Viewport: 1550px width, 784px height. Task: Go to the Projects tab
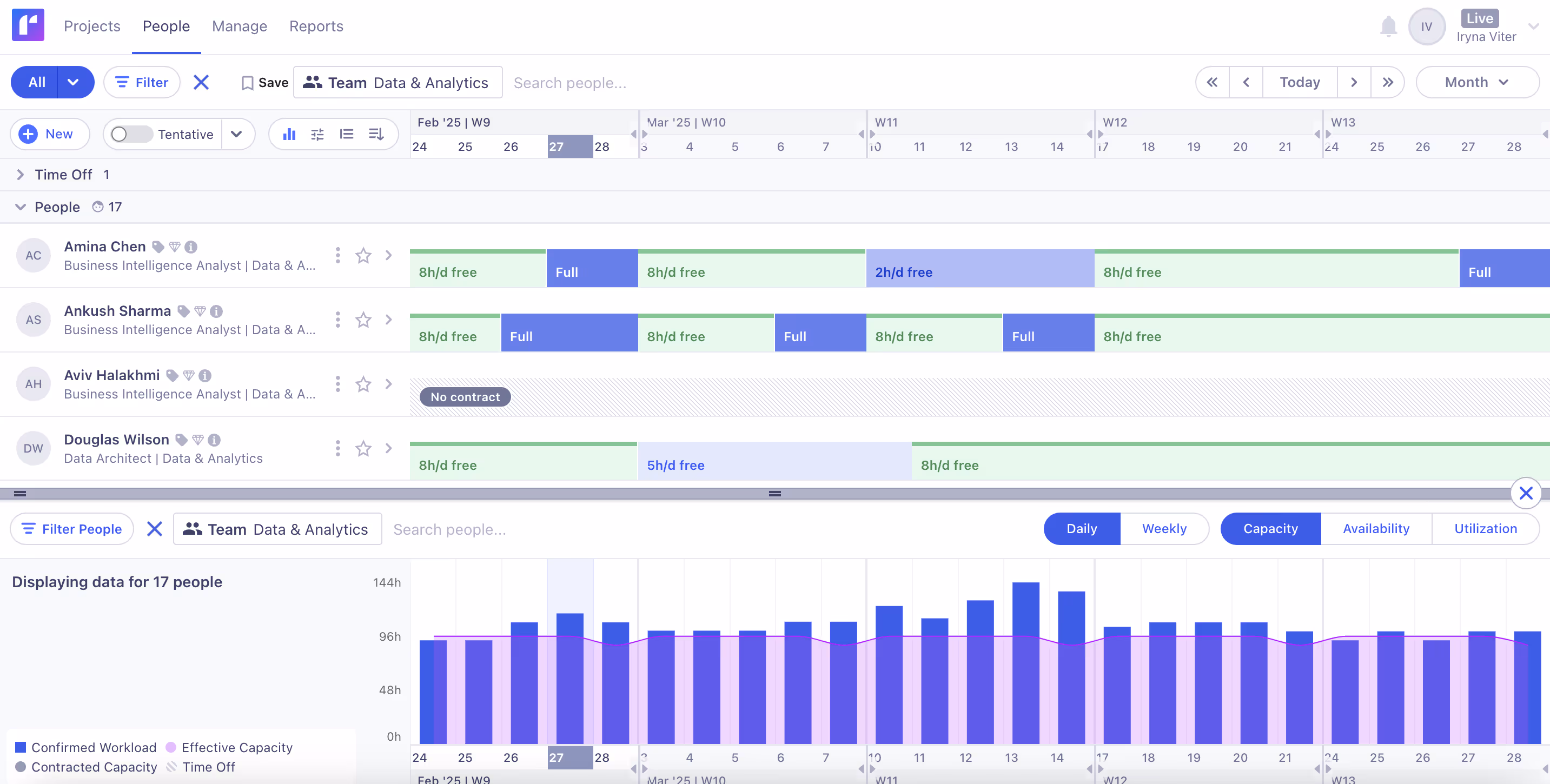coord(92,26)
